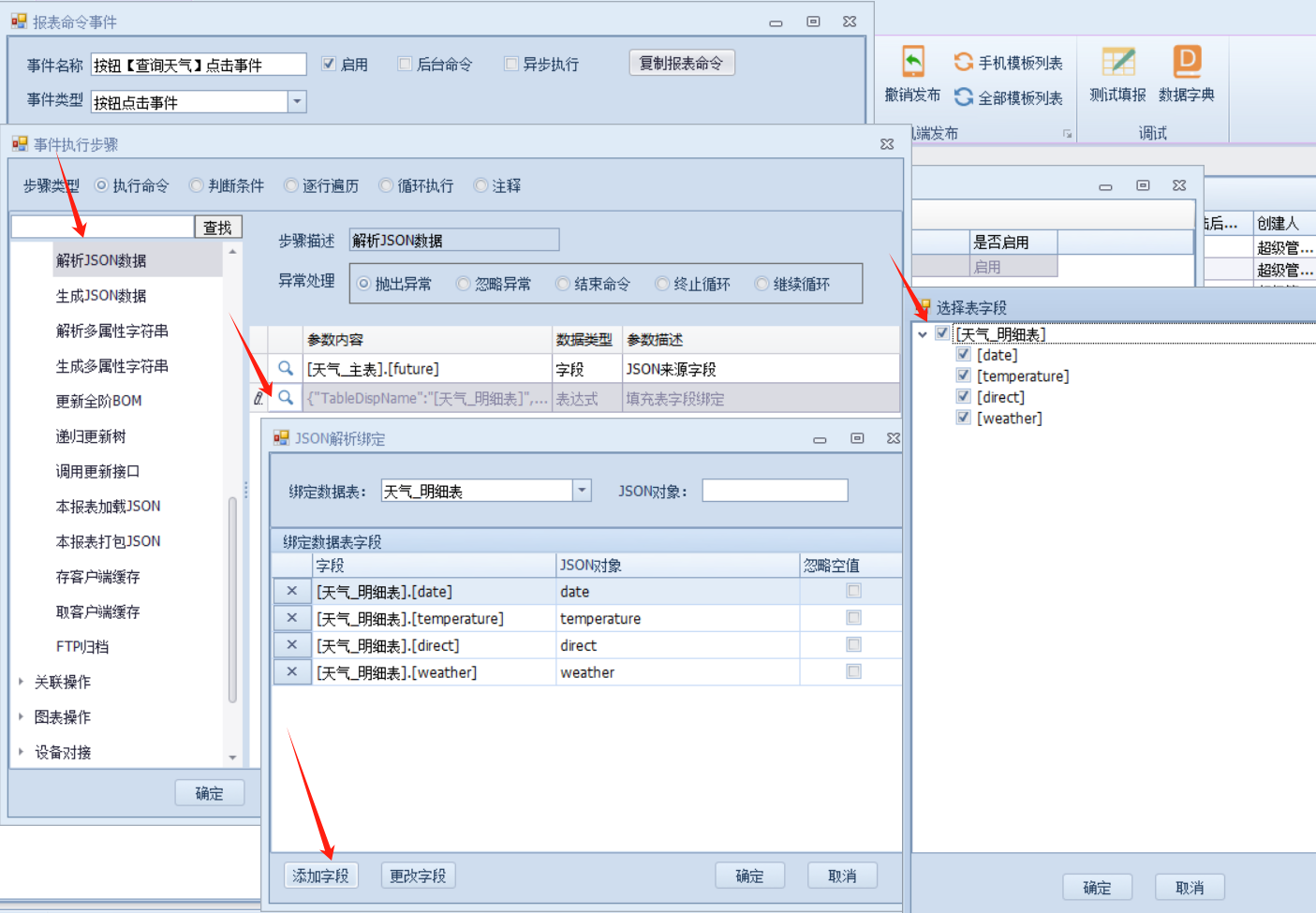Viewport: 1316px width, 913px height.
Task: Click the 添加字段 button
Action: pyautogui.click(x=320, y=876)
